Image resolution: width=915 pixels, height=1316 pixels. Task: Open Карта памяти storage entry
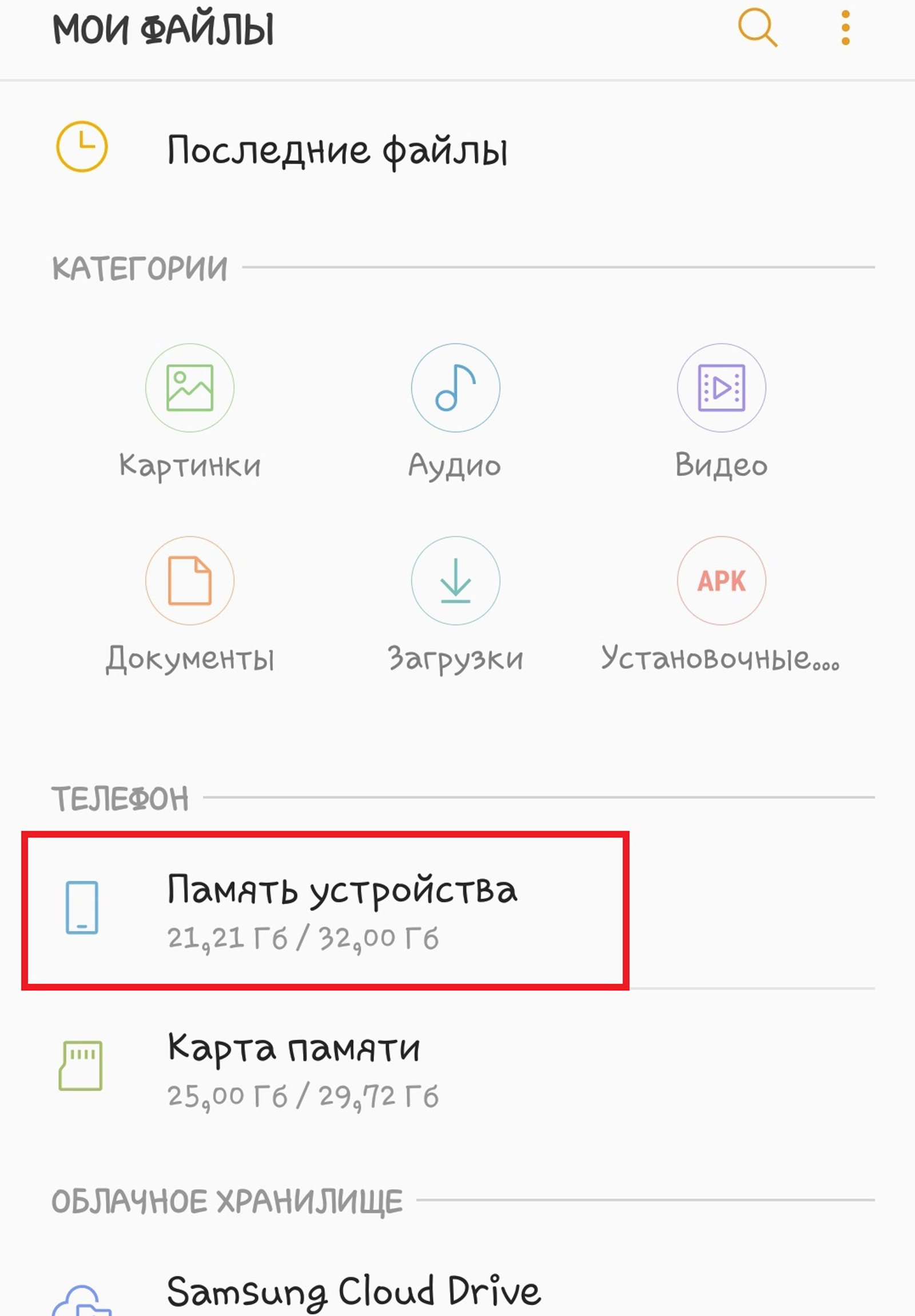pos(457,1068)
